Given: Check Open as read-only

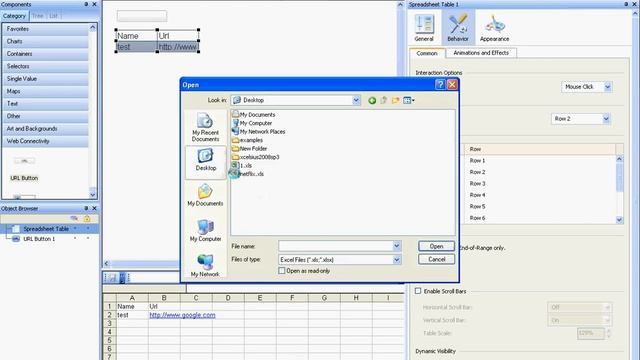Looking at the screenshot, I should [x=282, y=271].
